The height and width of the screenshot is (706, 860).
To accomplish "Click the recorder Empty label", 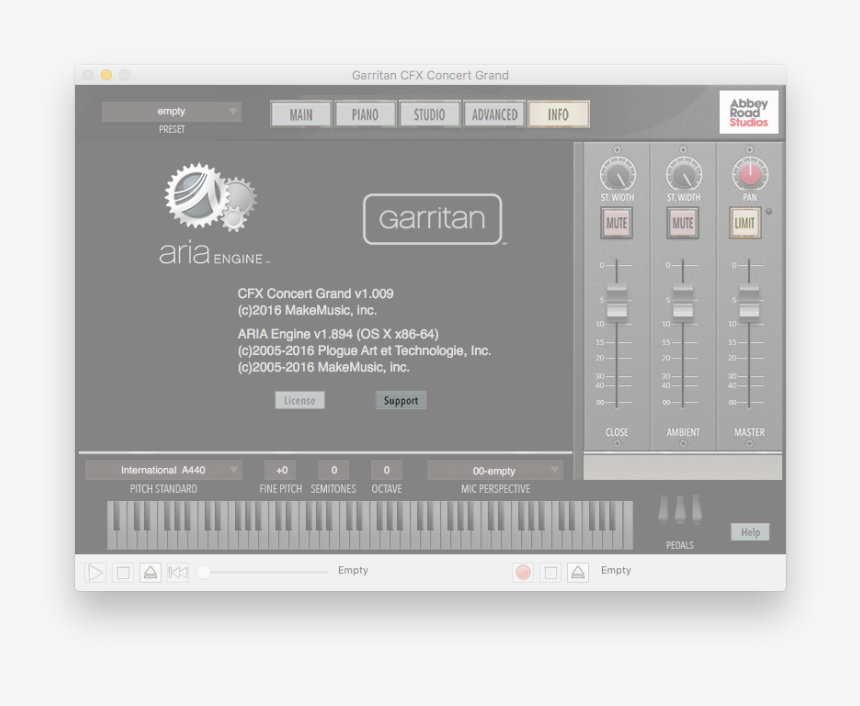I will pyautogui.click(x=616, y=571).
